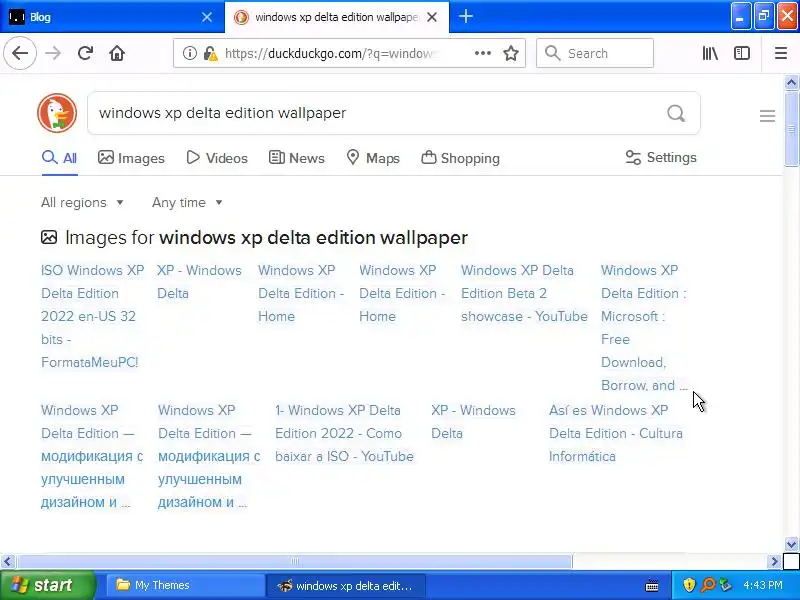The height and width of the screenshot is (600, 800).
Task: Switch to Maps results
Action: tap(373, 158)
